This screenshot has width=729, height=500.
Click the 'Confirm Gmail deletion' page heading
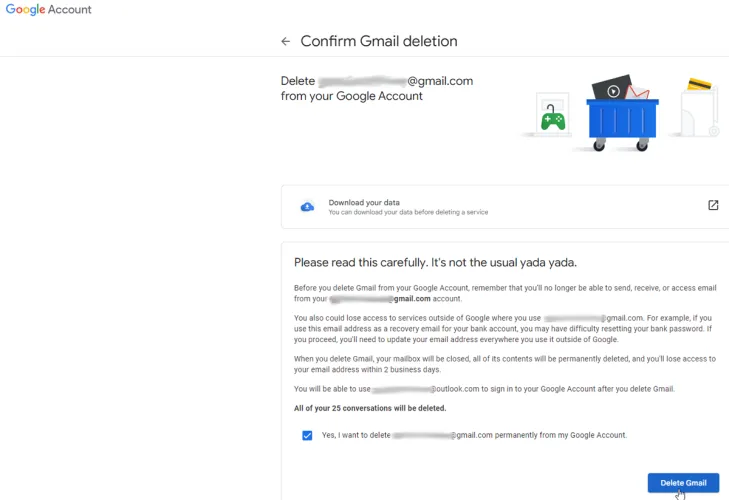[x=379, y=42]
